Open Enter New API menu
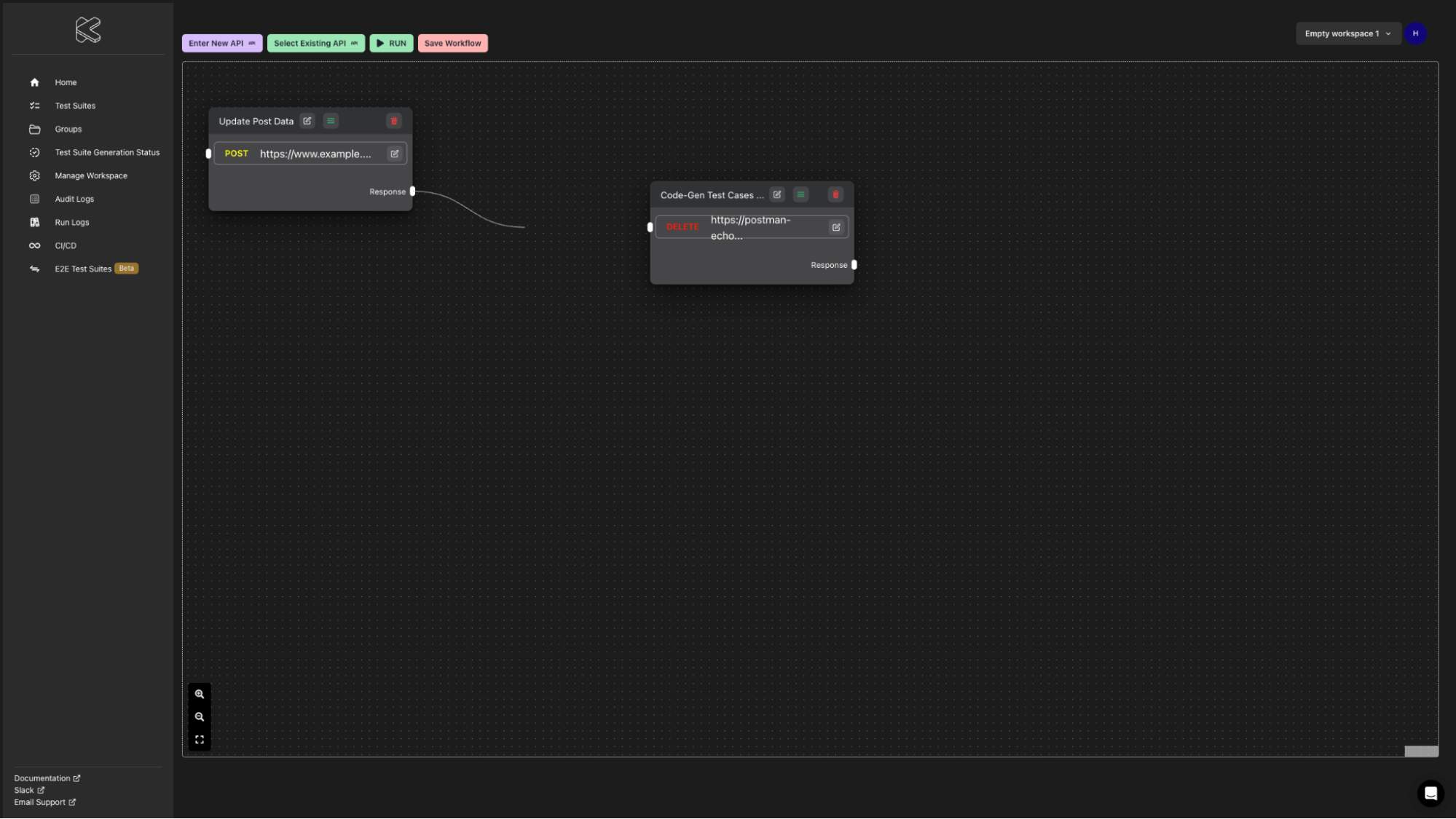The height and width of the screenshot is (819, 1456). (221, 42)
